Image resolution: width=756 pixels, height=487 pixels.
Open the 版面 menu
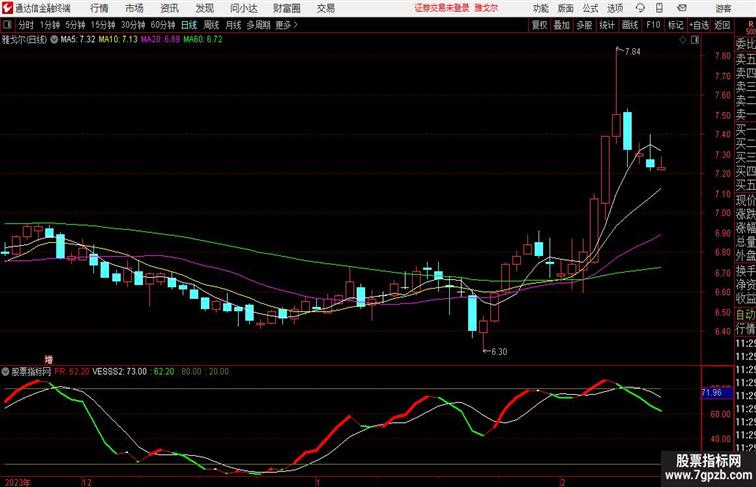coord(566,8)
